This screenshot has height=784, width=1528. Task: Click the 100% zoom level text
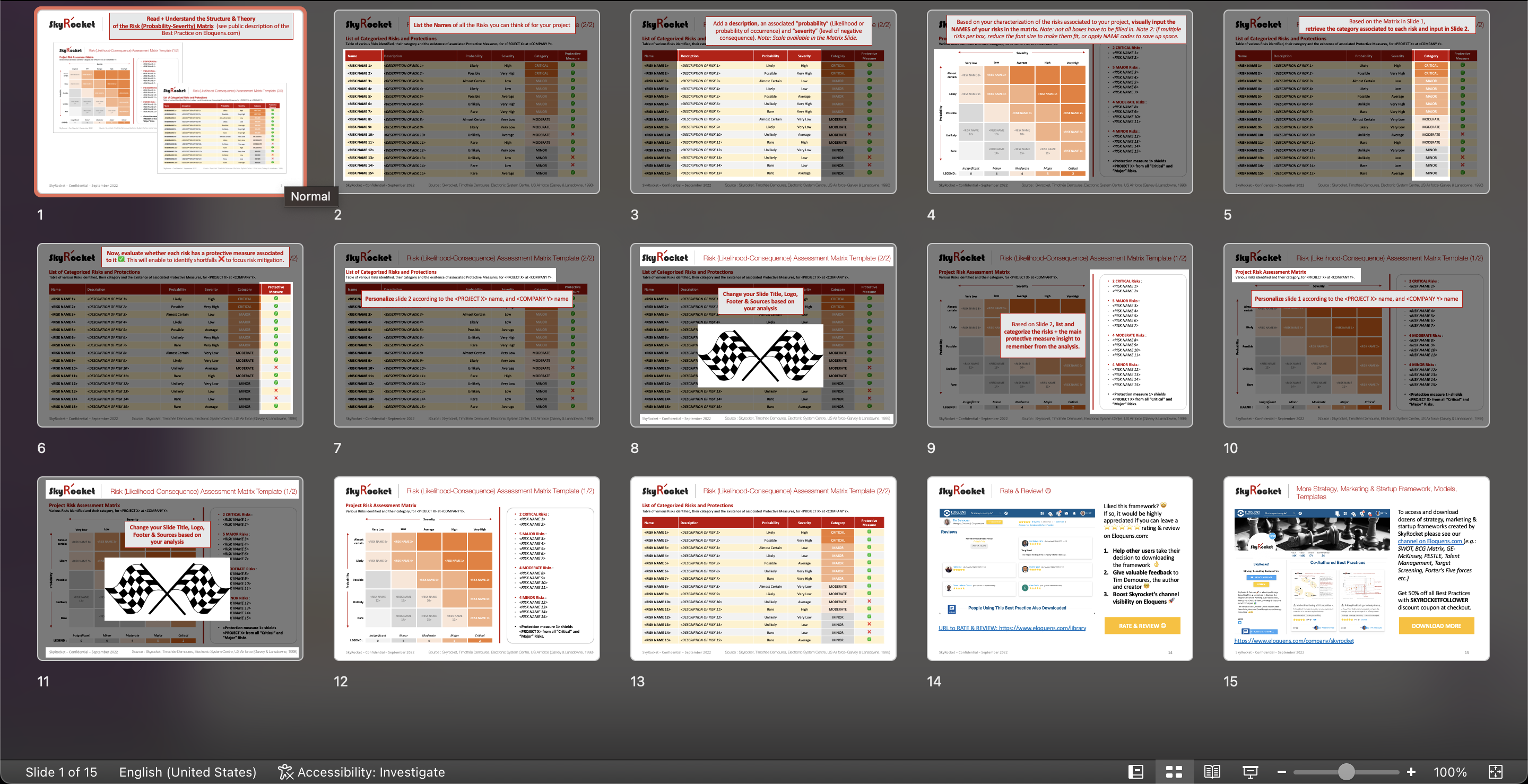click(1451, 772)
